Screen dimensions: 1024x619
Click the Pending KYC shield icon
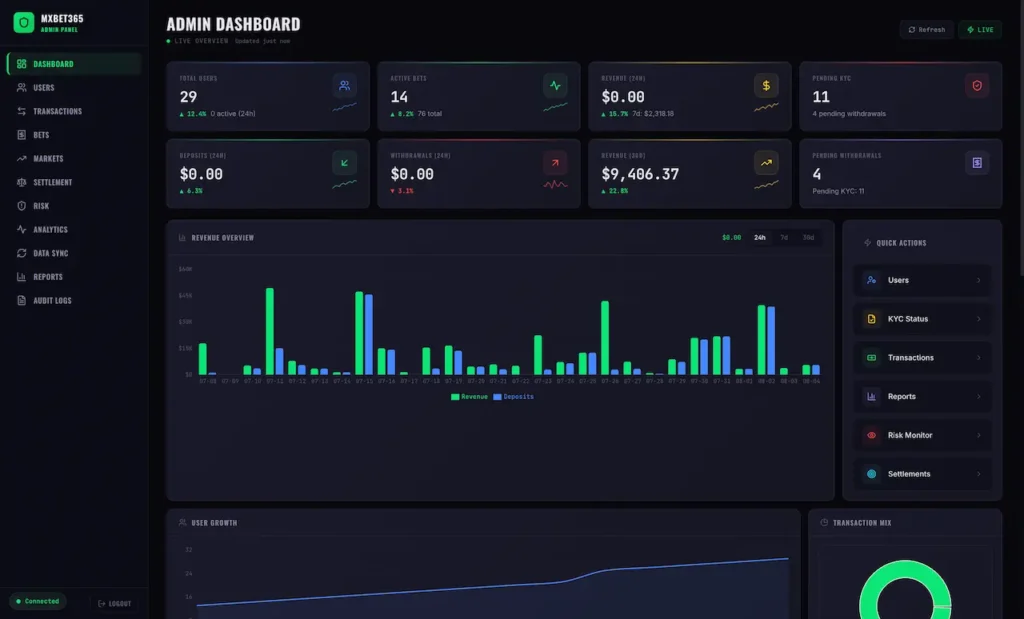coord(977,86)
